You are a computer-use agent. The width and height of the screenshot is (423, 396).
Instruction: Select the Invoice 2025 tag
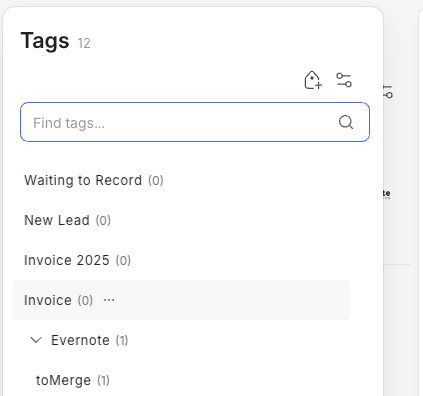coord(67,260)
